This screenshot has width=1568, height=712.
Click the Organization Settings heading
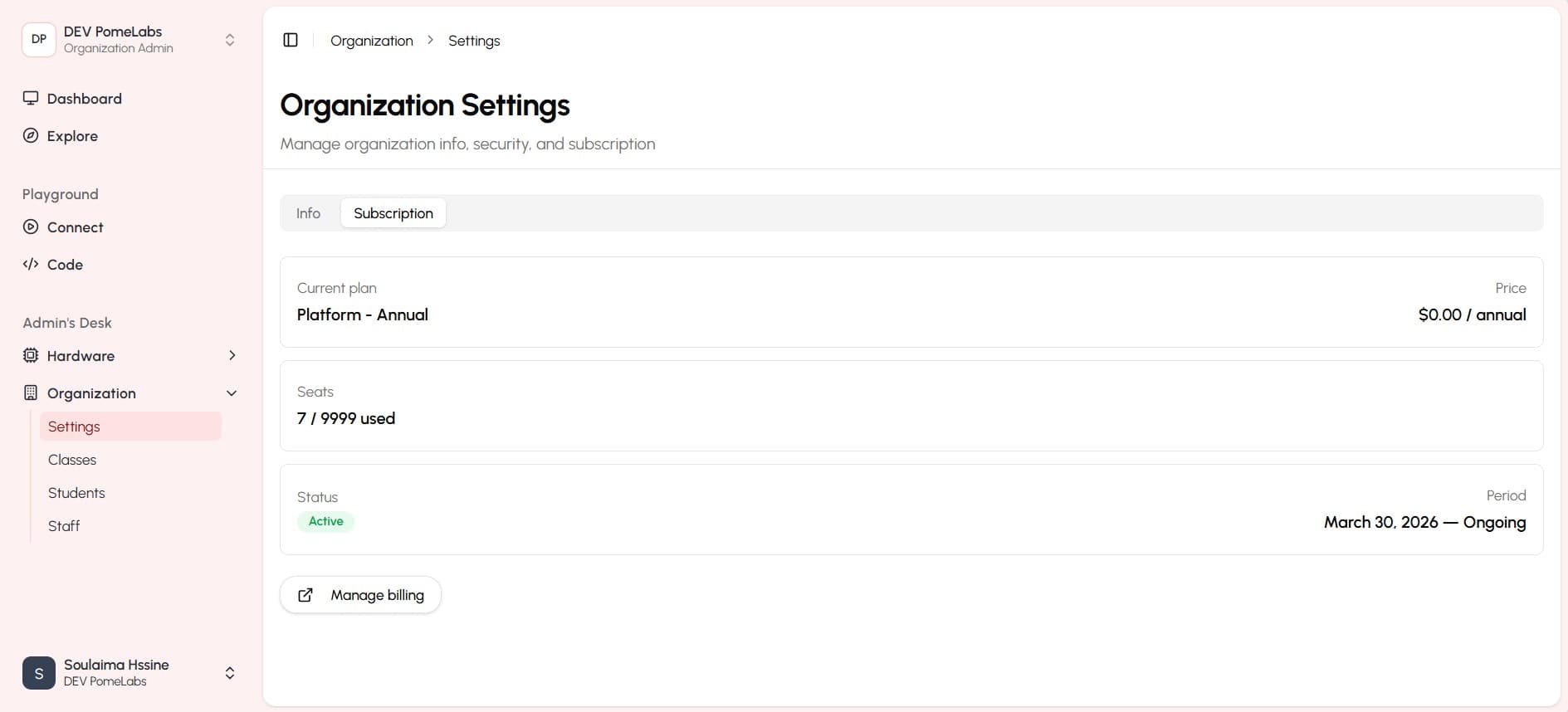(425, 105)
